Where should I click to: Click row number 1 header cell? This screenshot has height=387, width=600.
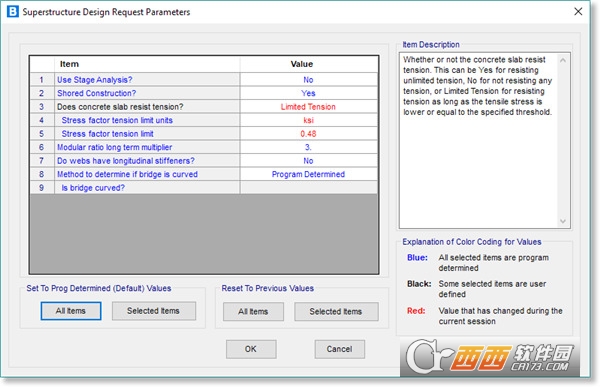(42, 80)
